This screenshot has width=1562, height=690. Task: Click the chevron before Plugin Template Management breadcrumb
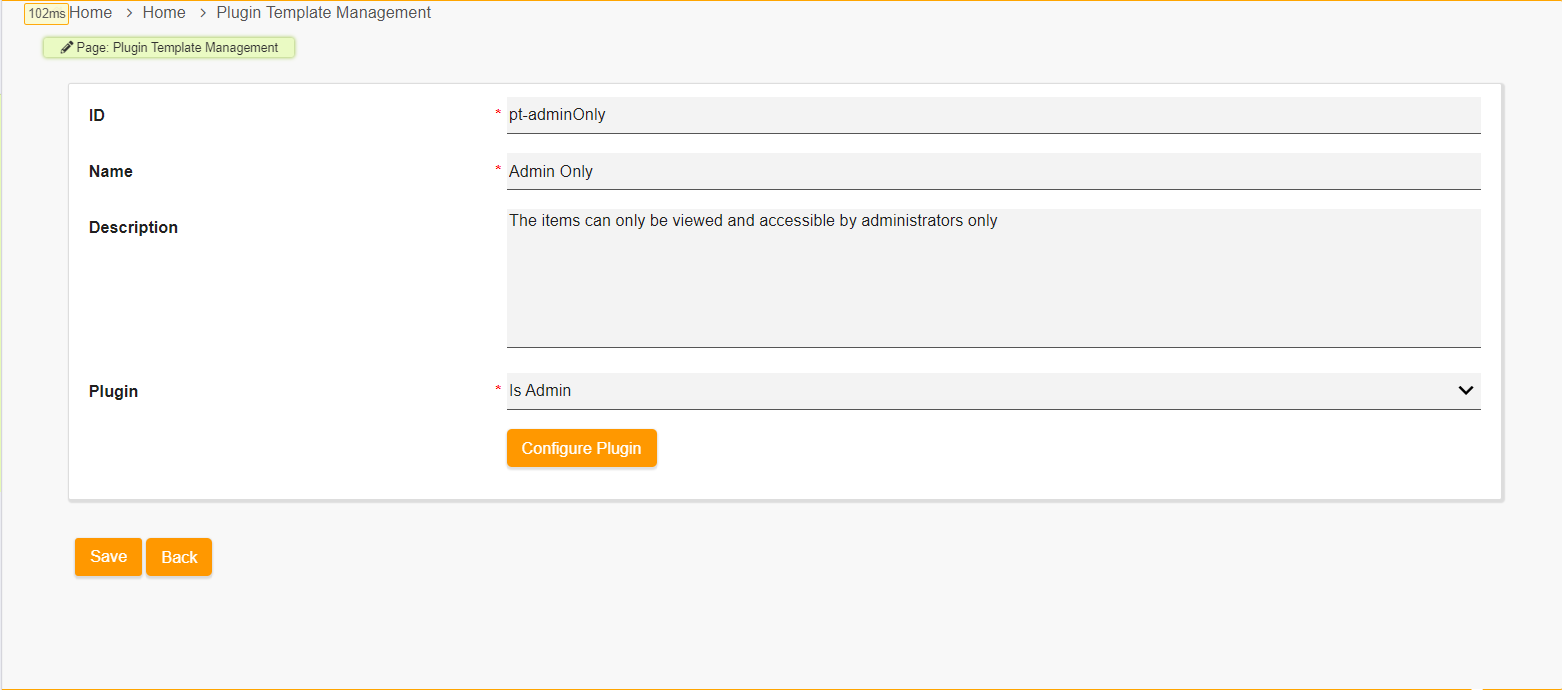[x=203, y=13]
